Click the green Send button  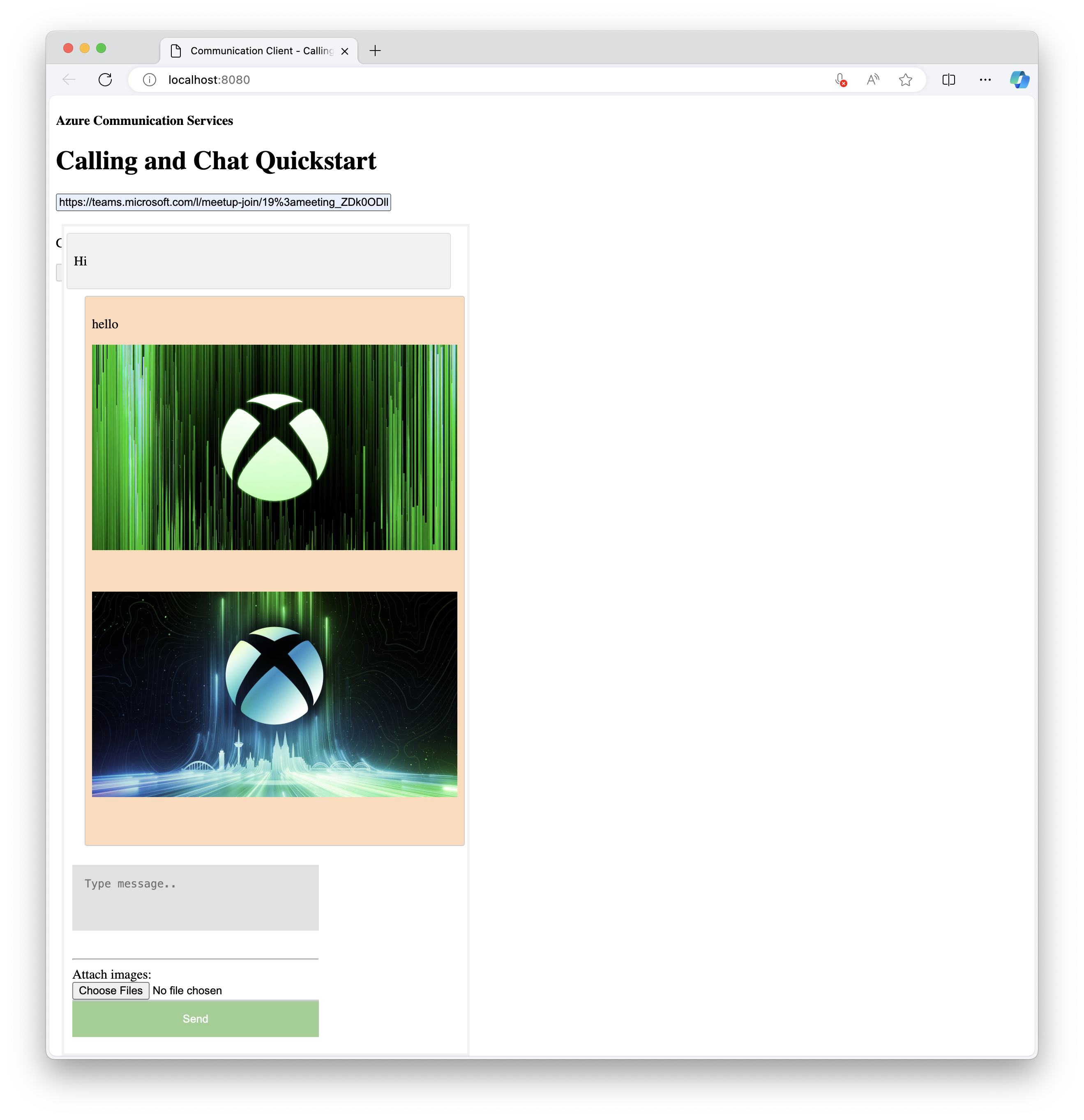click(x=195, y=1018)
